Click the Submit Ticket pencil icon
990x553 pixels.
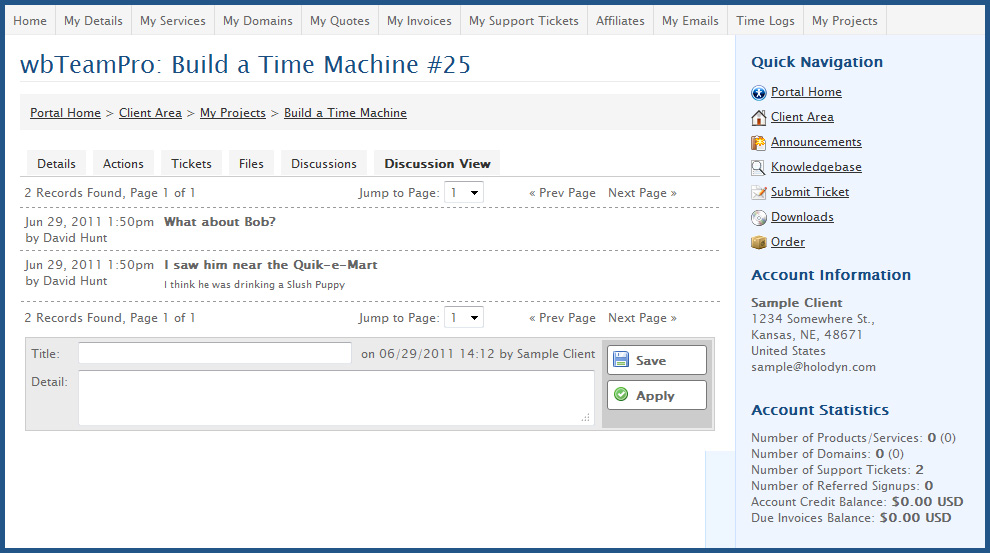[x=758, y=193]
